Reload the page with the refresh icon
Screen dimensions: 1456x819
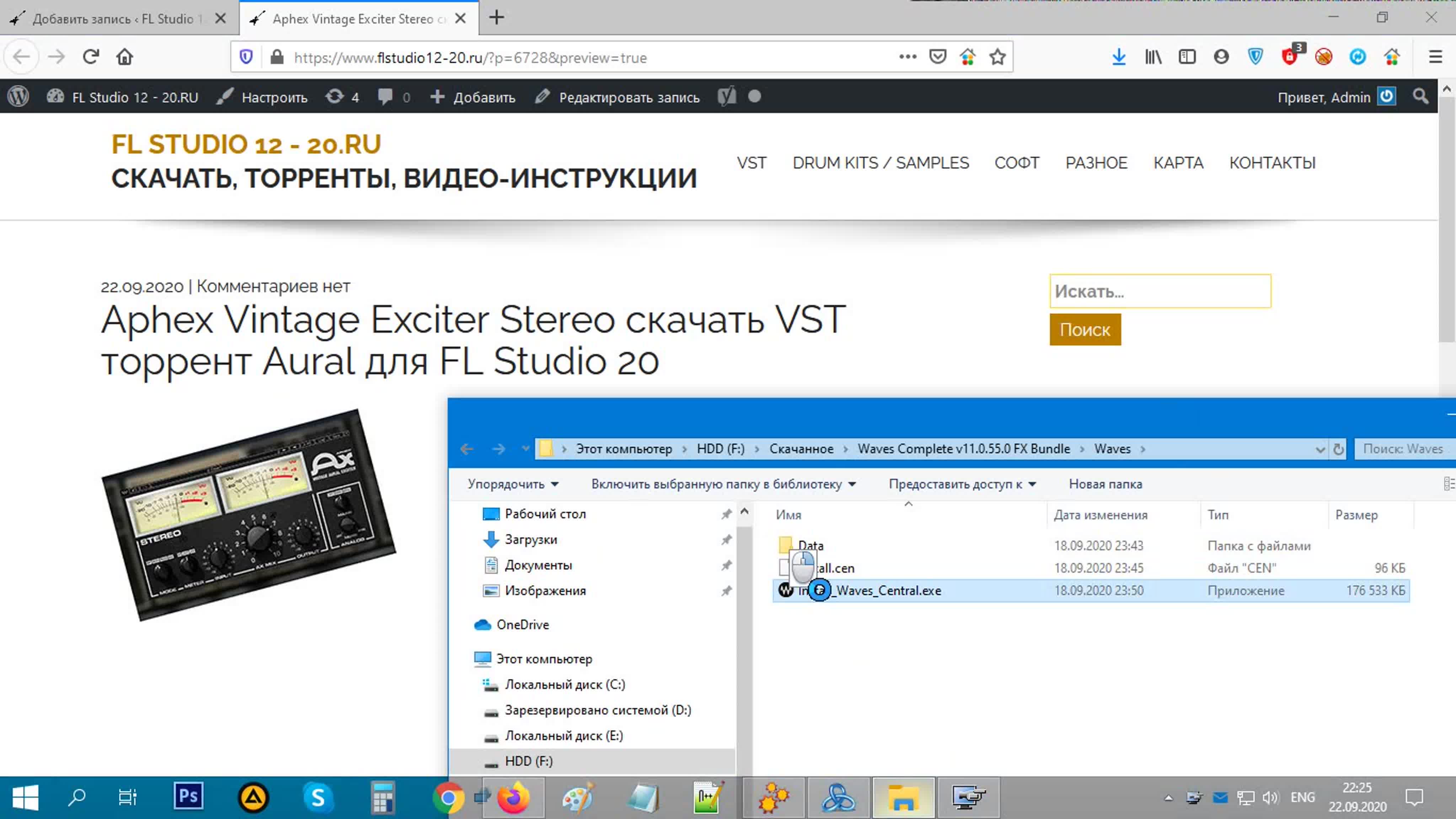pyautogui.click(x=90, y=57)
